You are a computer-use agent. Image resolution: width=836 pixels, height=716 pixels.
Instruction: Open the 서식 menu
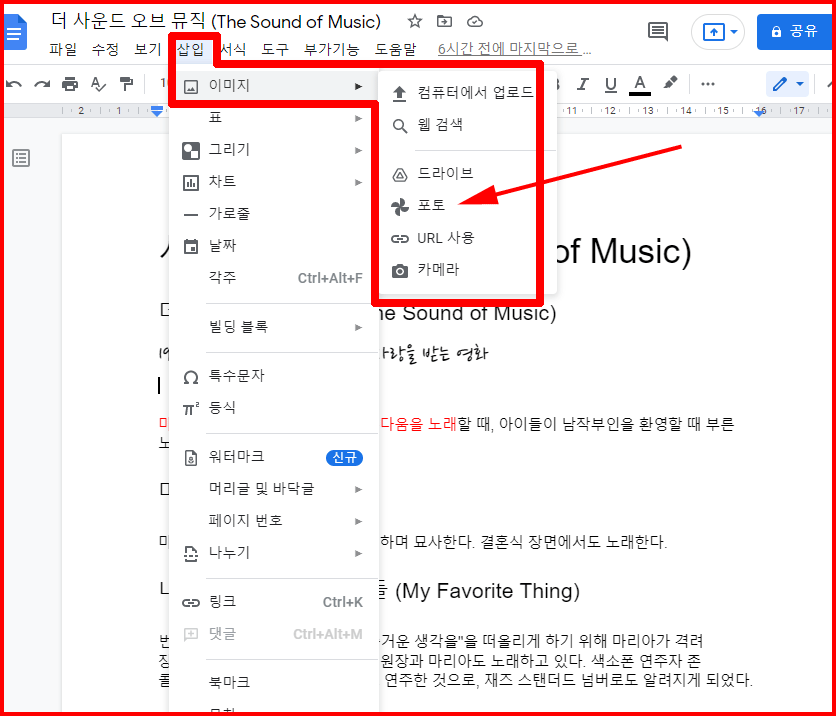tap(233, 50)
